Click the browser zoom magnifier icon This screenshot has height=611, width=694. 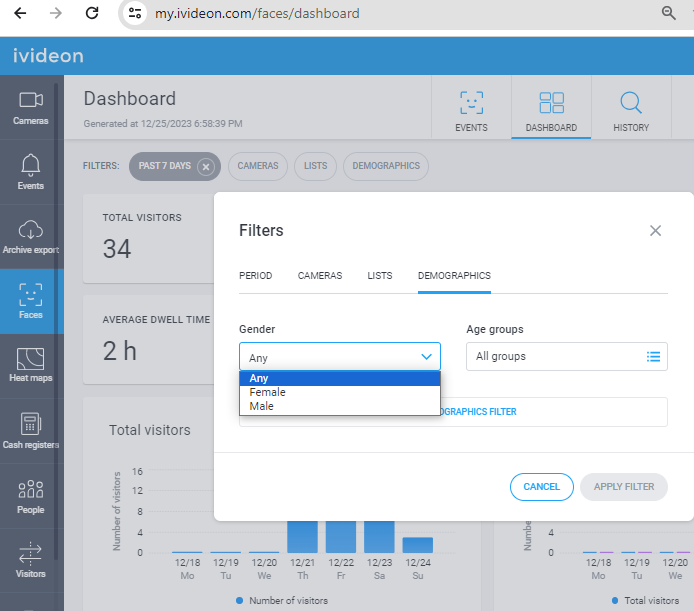pyautogui.click(x=668, y=13)
